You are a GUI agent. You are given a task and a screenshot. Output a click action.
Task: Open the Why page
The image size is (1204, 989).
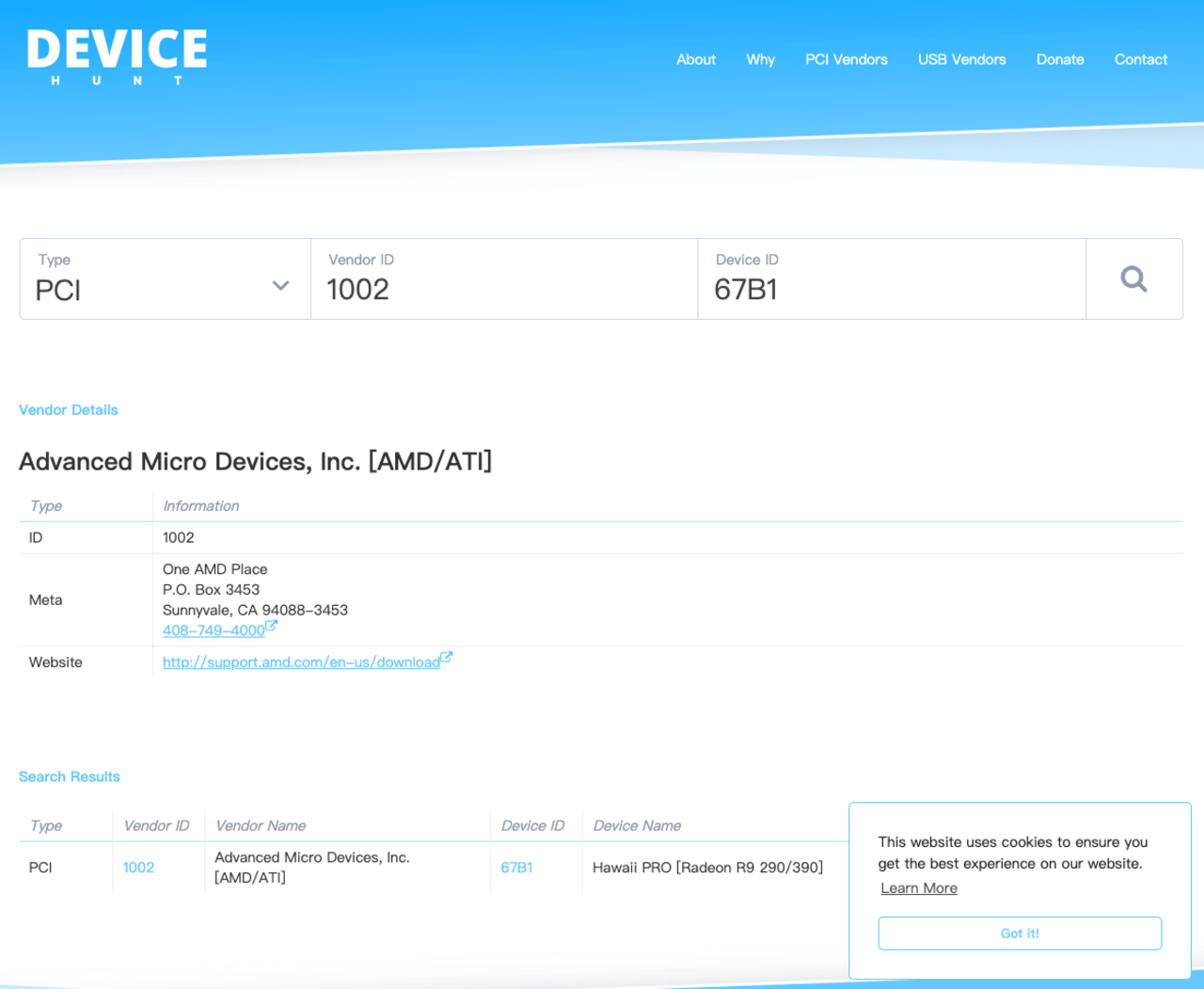(760, 59)
